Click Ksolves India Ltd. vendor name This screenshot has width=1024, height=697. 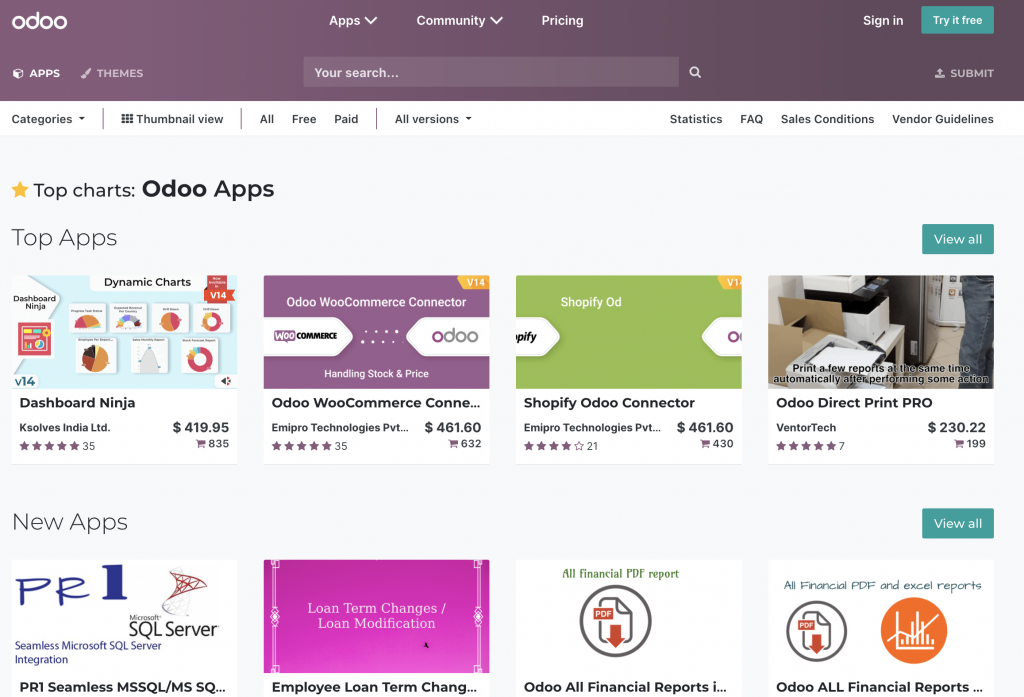click(x=65, y=428)
